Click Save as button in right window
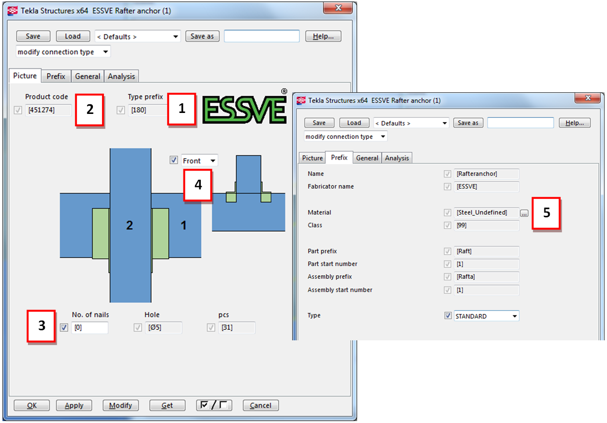 pyautogui.click(x=468, y=123)
